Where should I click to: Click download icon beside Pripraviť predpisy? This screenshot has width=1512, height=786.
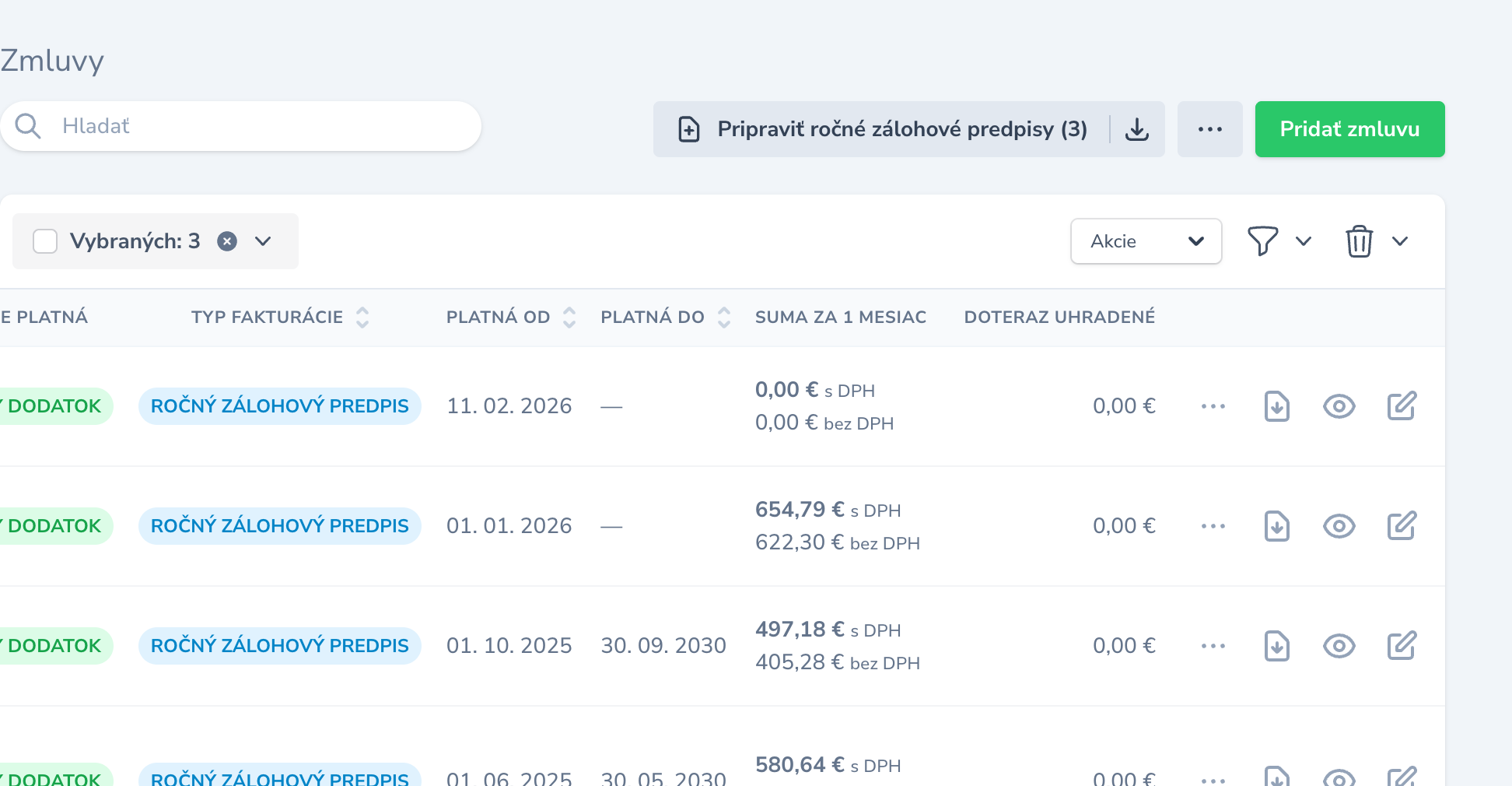pyautogui.click(x=1137, y=129)
